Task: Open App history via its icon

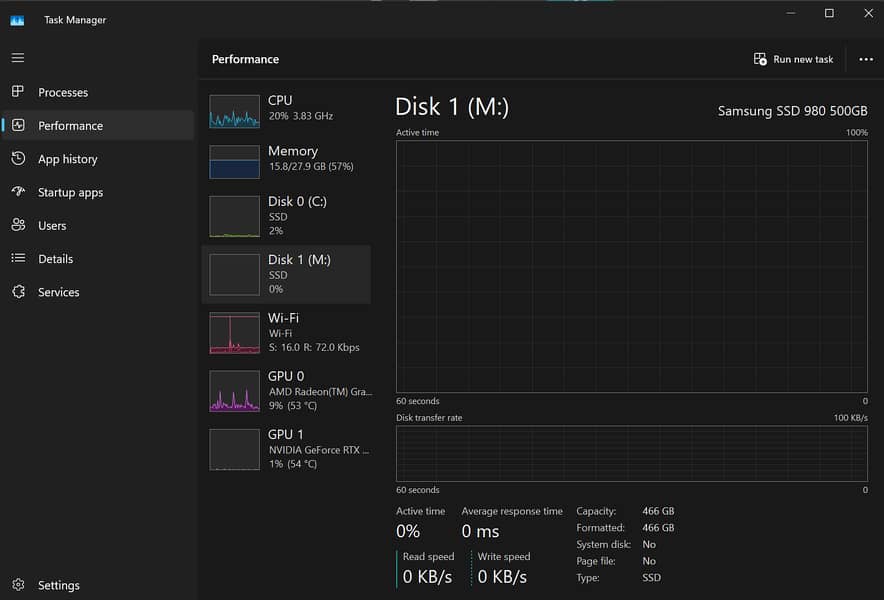Action: (18, 159)
